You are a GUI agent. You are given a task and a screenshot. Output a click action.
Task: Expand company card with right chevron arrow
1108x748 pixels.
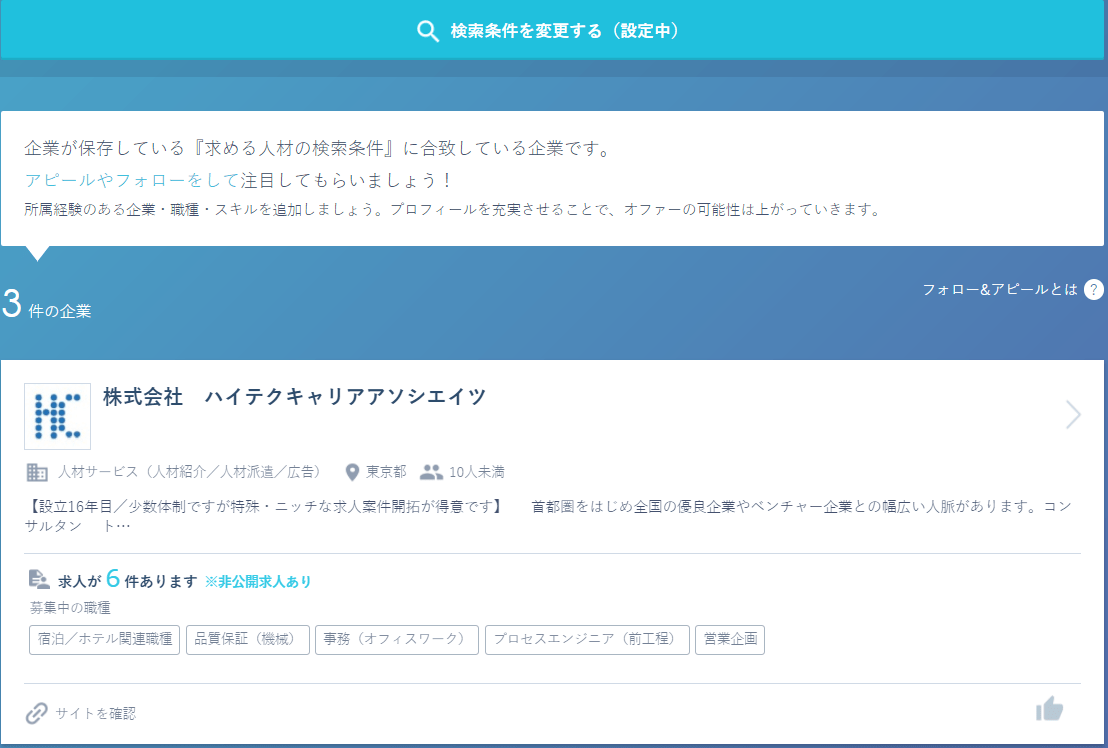click(x=1073, y=415)
